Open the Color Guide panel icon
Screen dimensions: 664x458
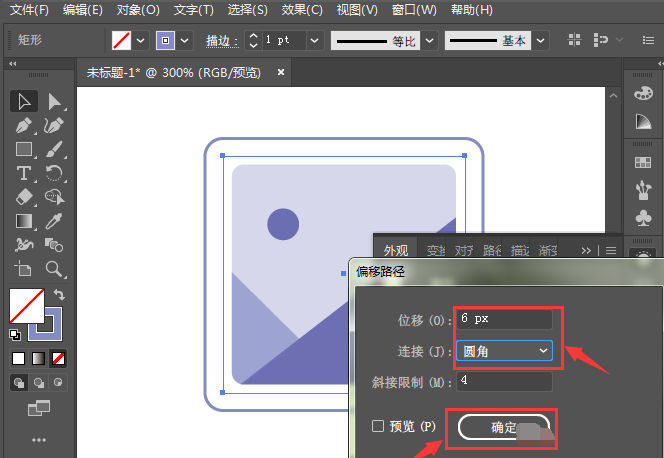tap(643, 121)
